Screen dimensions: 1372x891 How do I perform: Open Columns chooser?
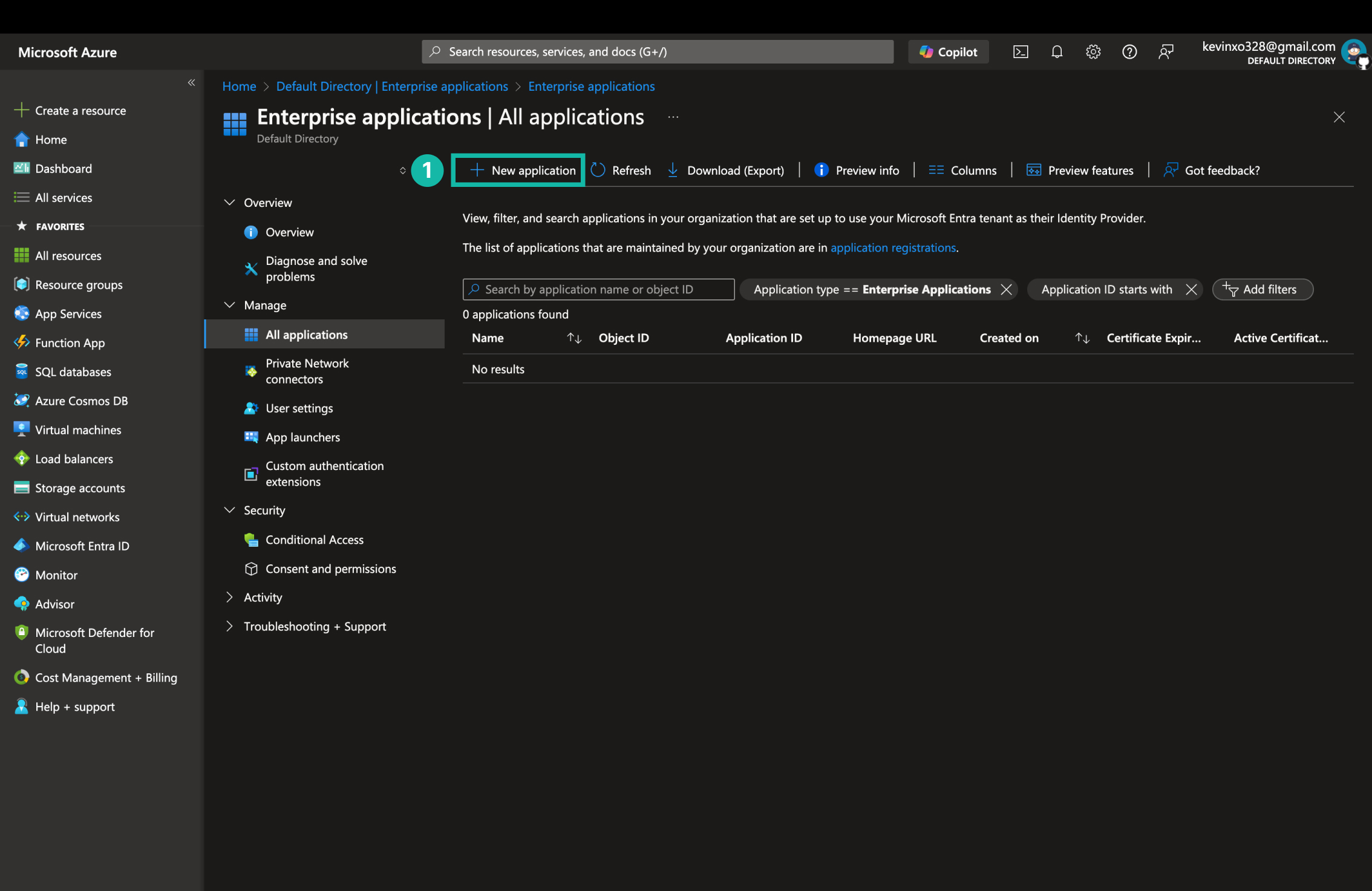click(963, 170)
